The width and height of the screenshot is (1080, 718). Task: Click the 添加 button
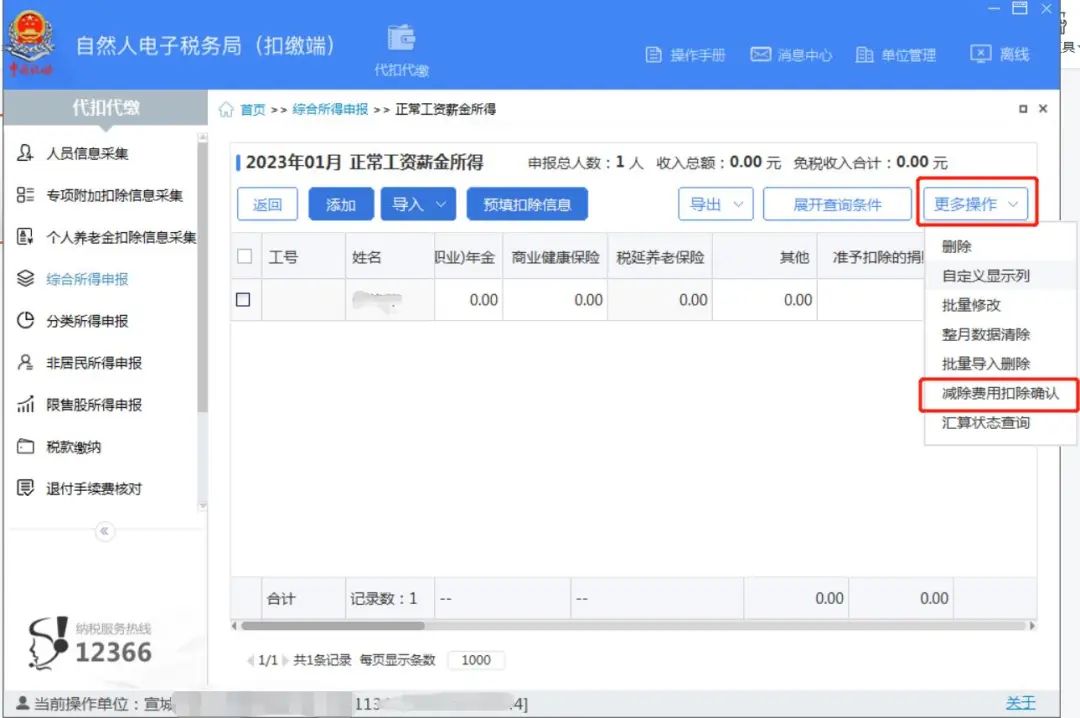(x=341, y=205)
